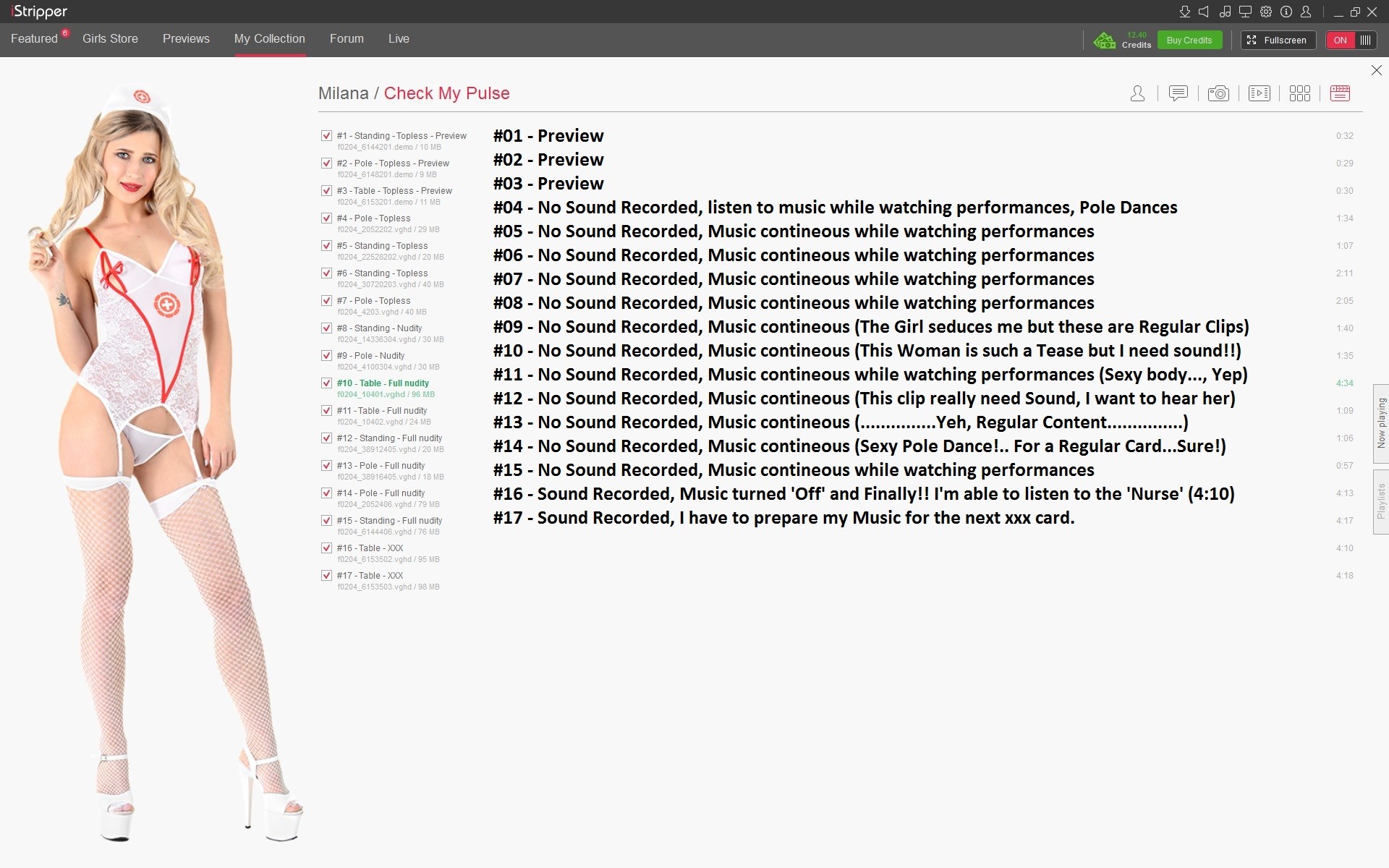Open the model profile person icon

1137,93
